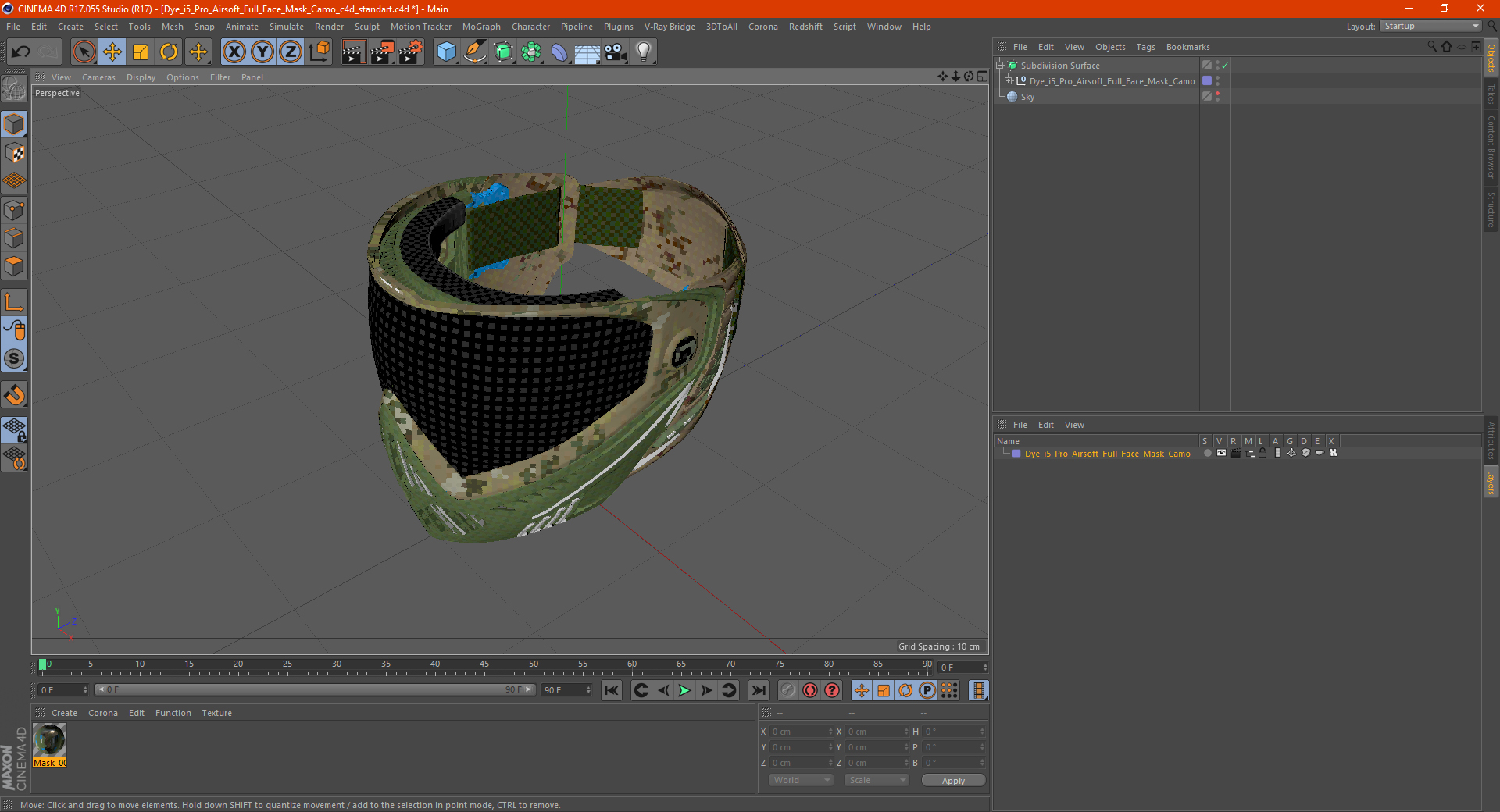
Task: Activate the Rotate tool
Action: tap(169, 52)
